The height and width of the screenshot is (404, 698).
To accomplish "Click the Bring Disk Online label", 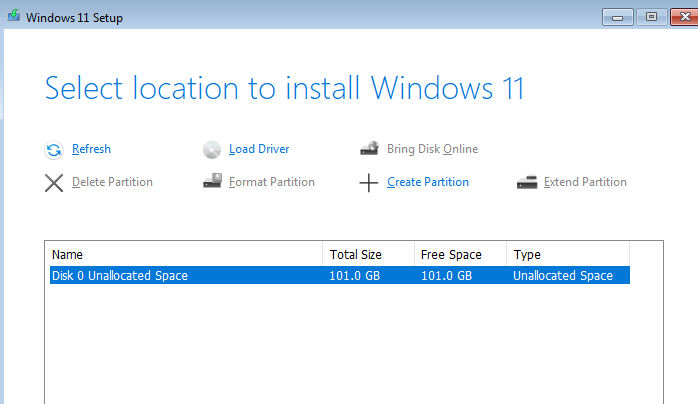I will pos(432,149).
